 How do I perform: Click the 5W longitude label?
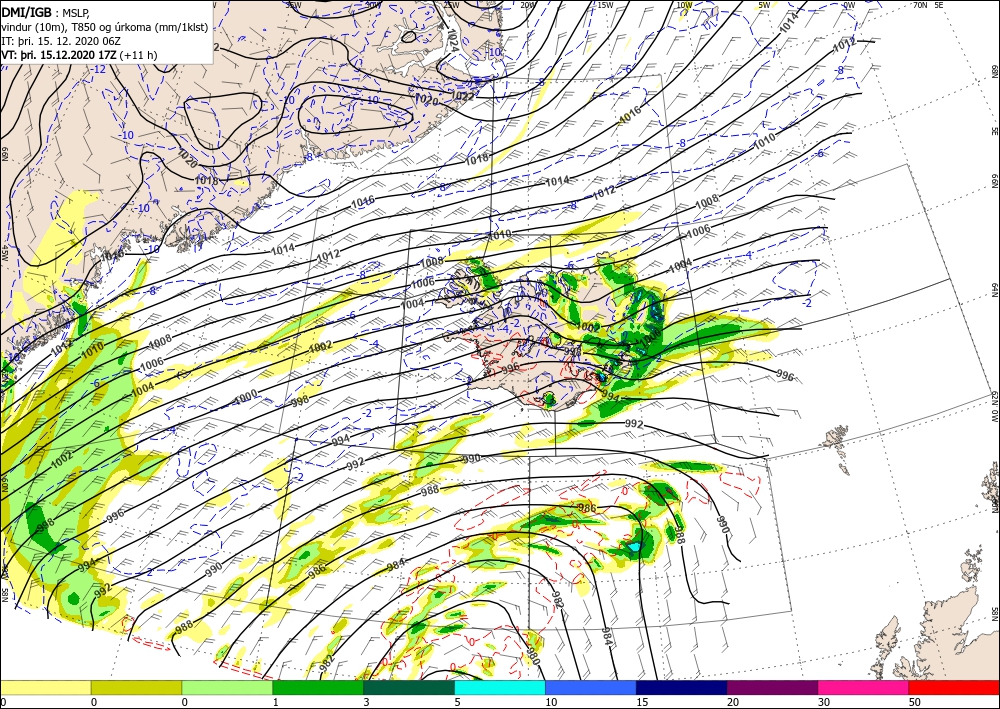(x=764, y=5)
